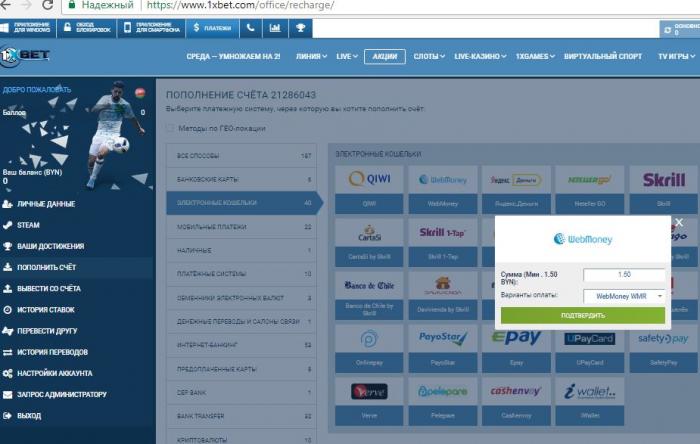Click the browser back arrow
Viewport: 700px width, 444px height.
pos(5,5)
